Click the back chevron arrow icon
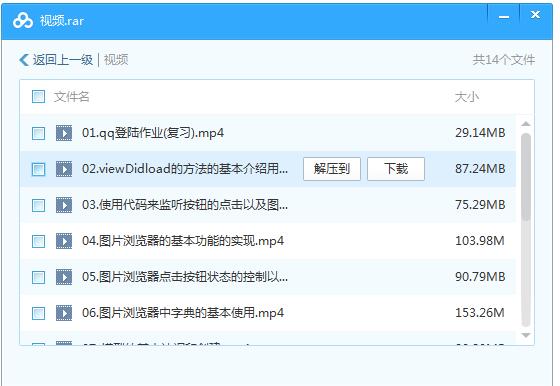 pos(24,60)
